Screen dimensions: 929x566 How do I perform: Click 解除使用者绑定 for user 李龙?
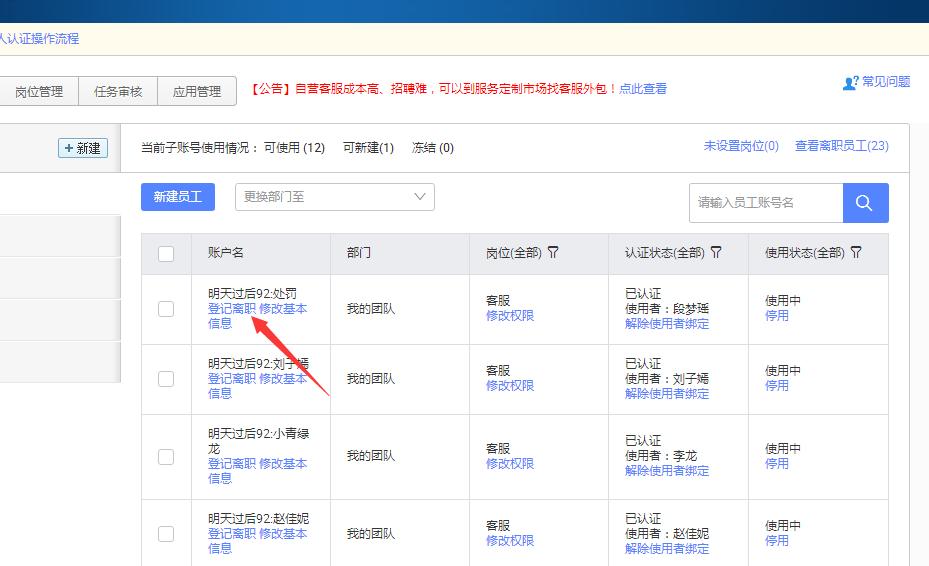667,471
